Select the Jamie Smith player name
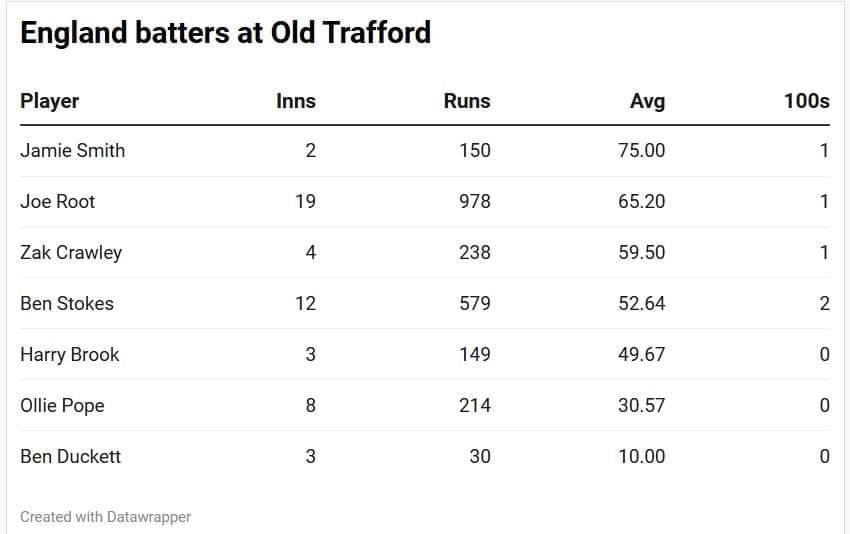The height and width of the screenshot is (534, 850). pyautogui.click(x=72, y=150)
